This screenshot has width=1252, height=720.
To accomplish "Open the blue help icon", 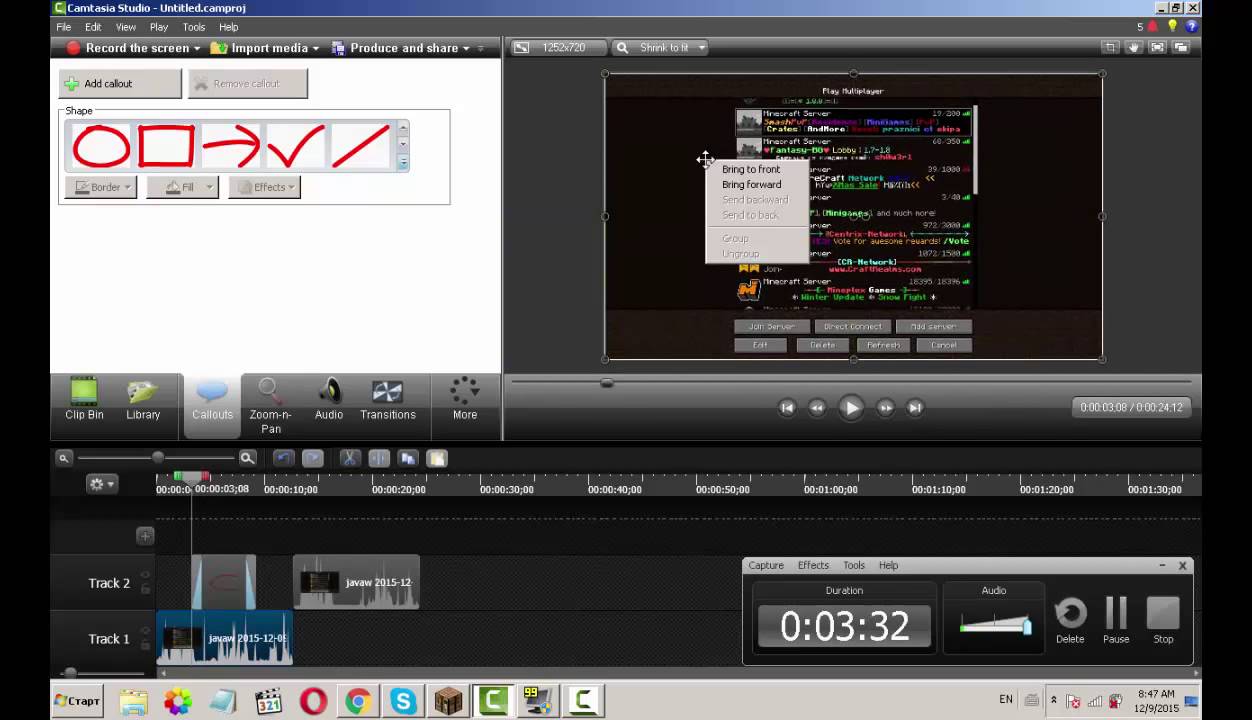I will point(1192,27).
